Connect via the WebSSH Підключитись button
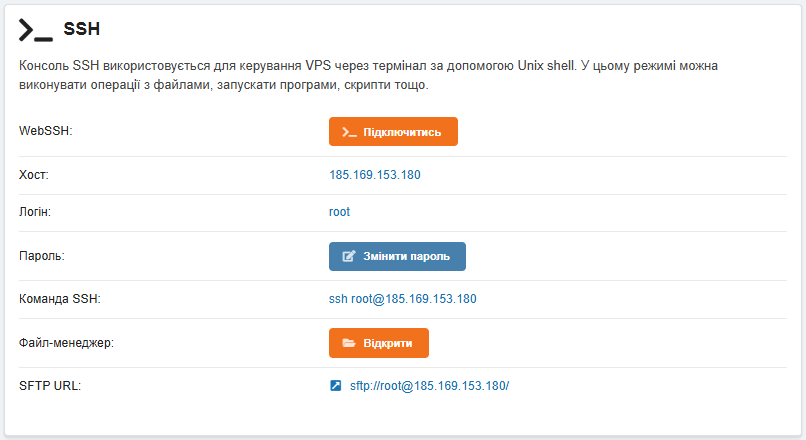This screenshot has height=440, width=806. point(393,132)
